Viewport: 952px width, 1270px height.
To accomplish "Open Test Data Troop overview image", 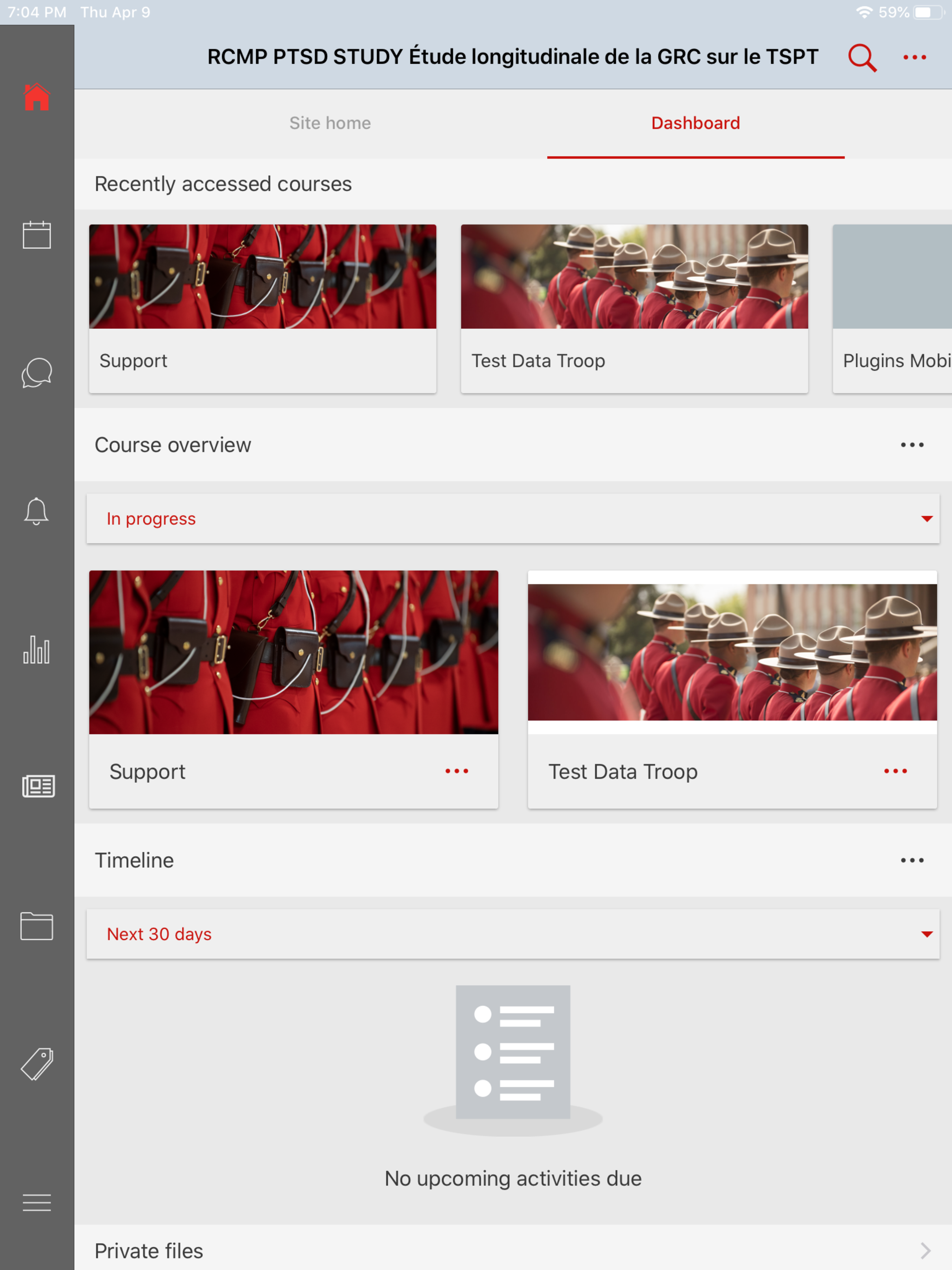I will (x=732, y=652).
